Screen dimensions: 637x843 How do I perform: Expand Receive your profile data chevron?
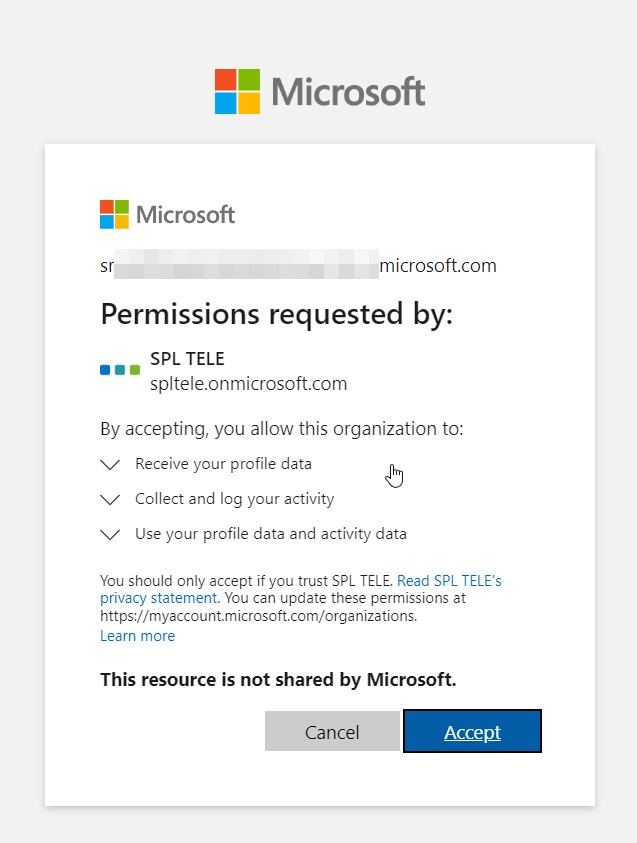[110, 465]
